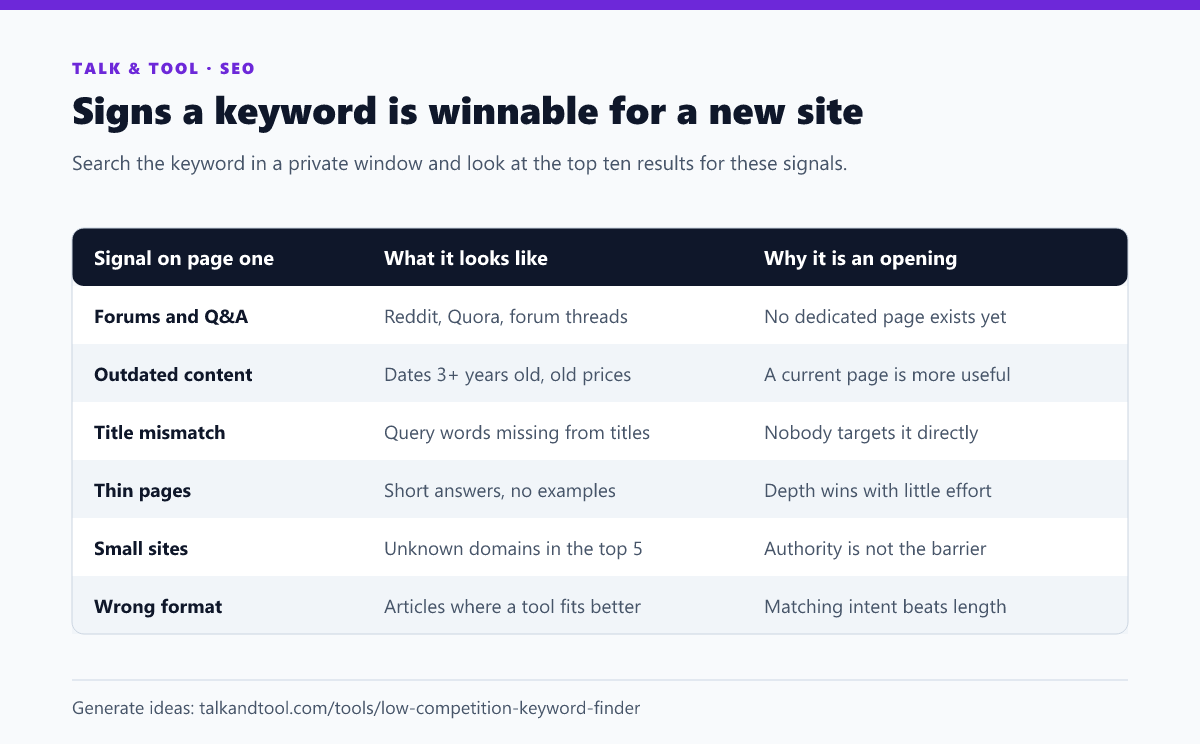The image size is (1200, 744).
Task: Click 'Dates 3+ years old, old prices'
Action: [508, 374]
